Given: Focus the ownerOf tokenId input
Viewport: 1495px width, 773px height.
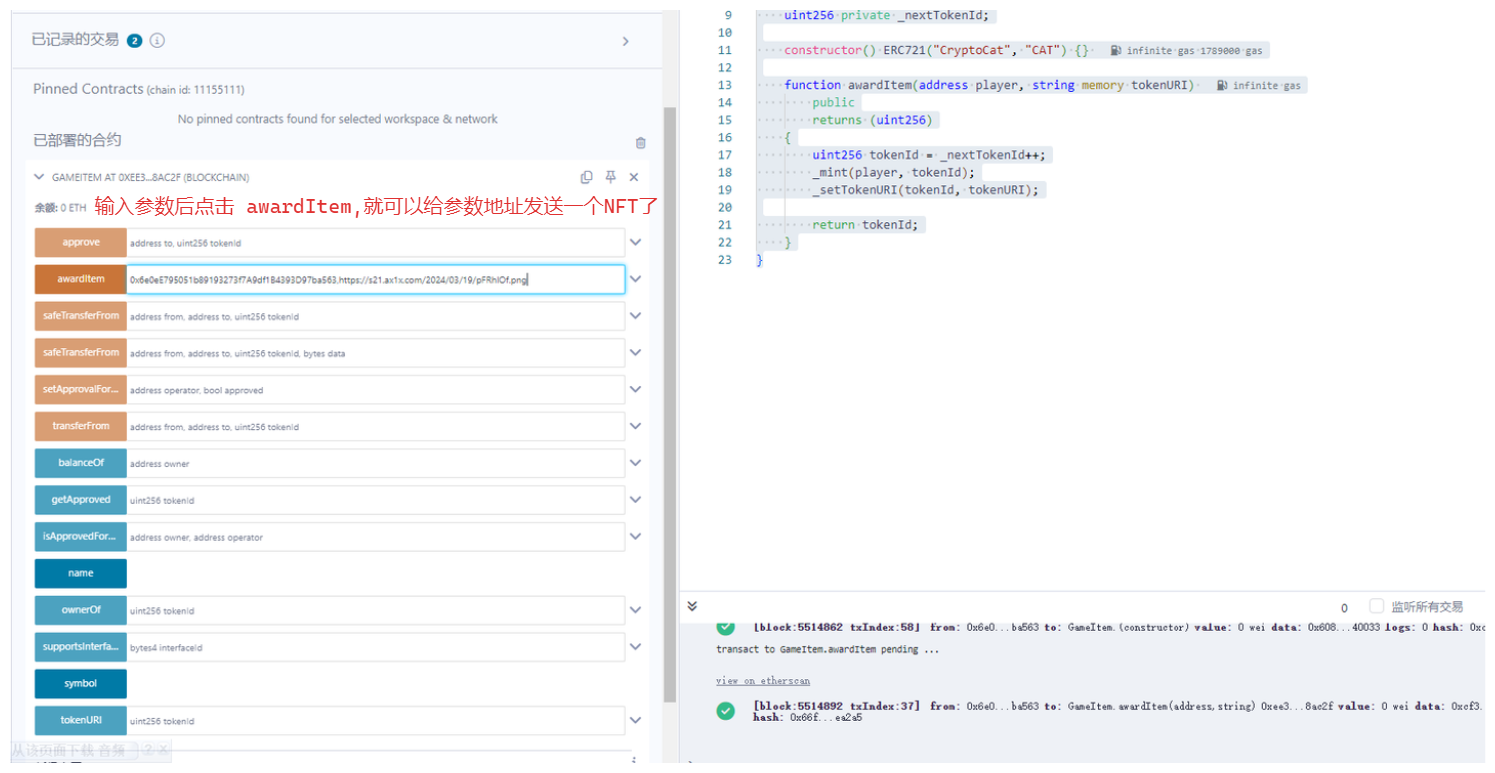Looking at the screenshot, I should [376, 610].
